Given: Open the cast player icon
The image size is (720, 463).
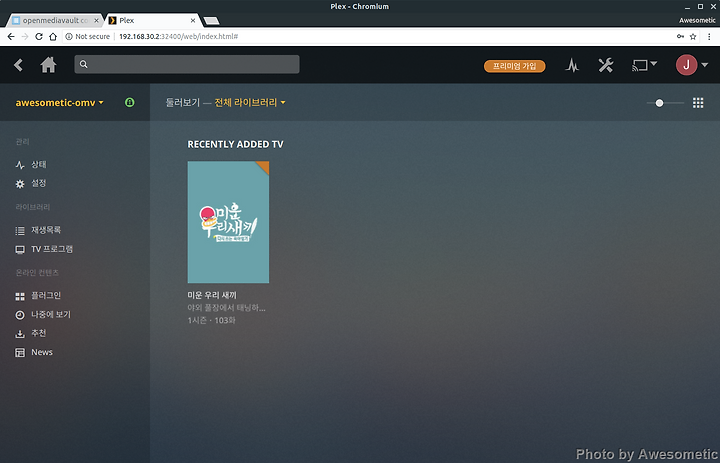Looking at the screenshot, I should tap(640, 66).
